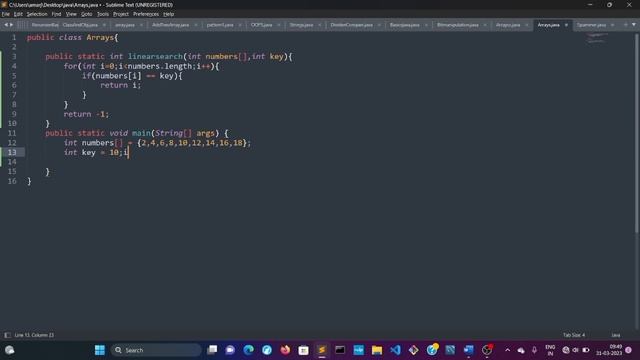Open the File menu

click(x=5, y=14)
